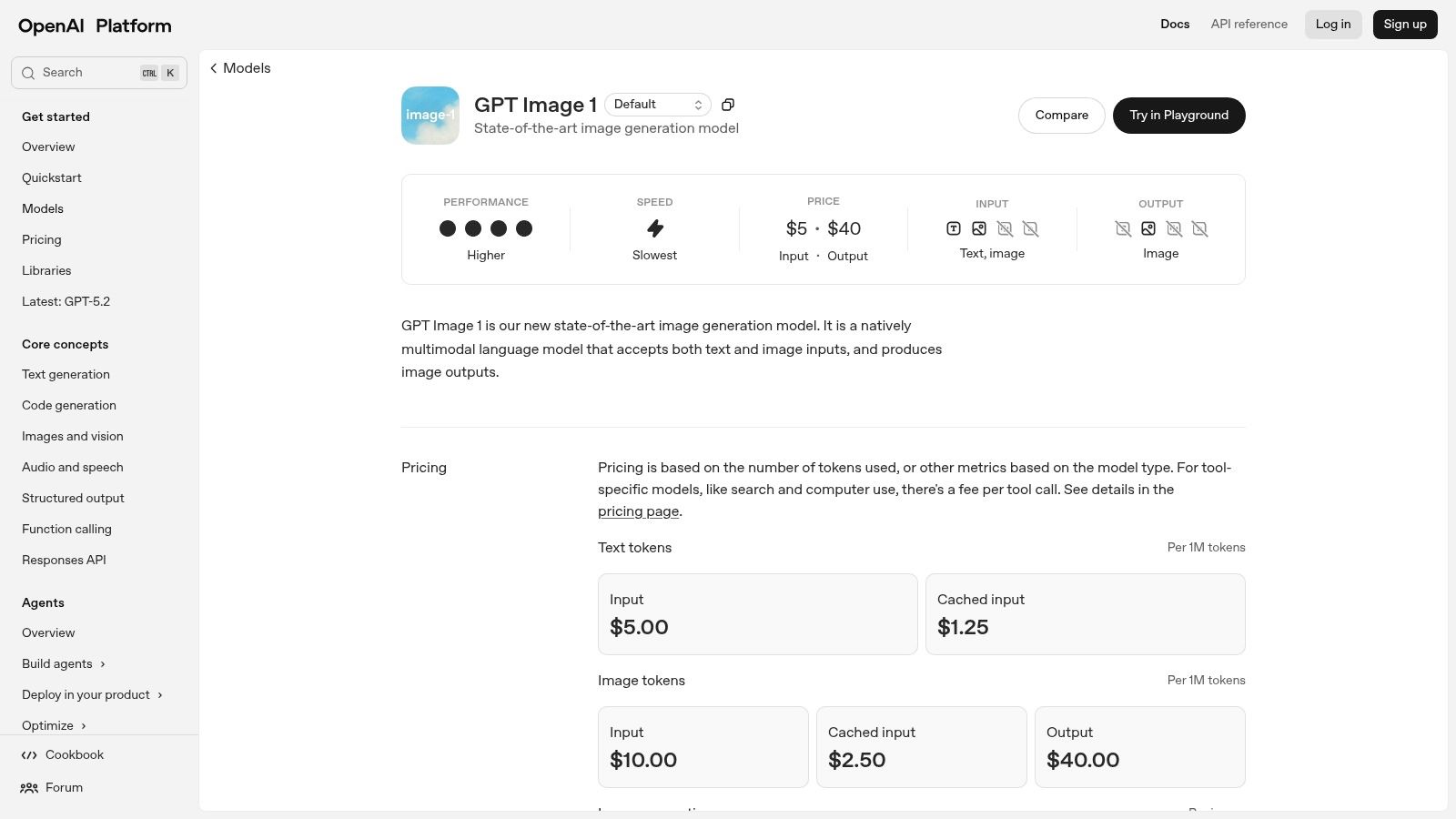Click the GPT Image 1 model thumbnail
Viewport: 1456px width, 819px height.
pyautogui.click(x=430, y=115)
